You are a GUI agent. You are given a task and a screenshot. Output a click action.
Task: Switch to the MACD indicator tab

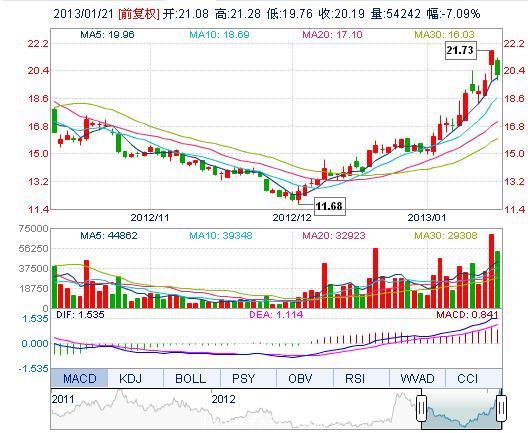[x=79, y=378]
